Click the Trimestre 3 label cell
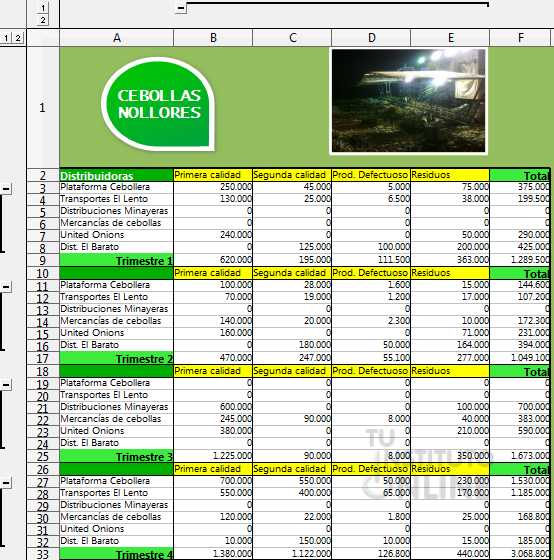Image resolution: width=554 pixels, height=560 pixels. click(x=116, y=456)
